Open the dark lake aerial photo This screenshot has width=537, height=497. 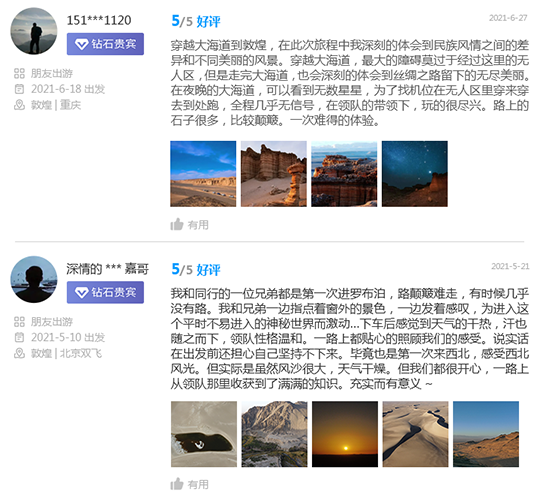click(204, 434)
